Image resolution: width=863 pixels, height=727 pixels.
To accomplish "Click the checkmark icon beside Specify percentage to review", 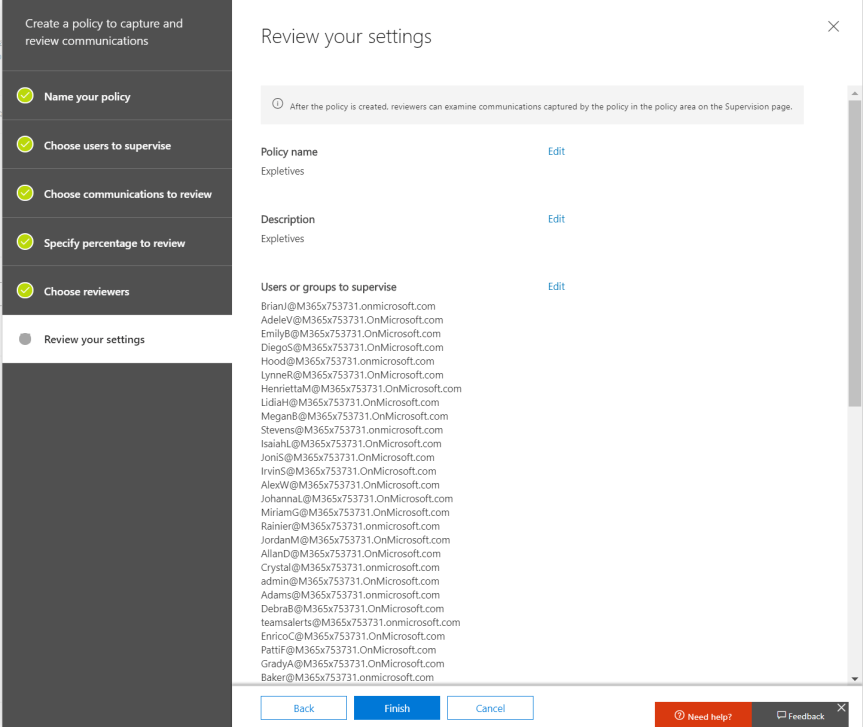I will (x=26, y=243).
